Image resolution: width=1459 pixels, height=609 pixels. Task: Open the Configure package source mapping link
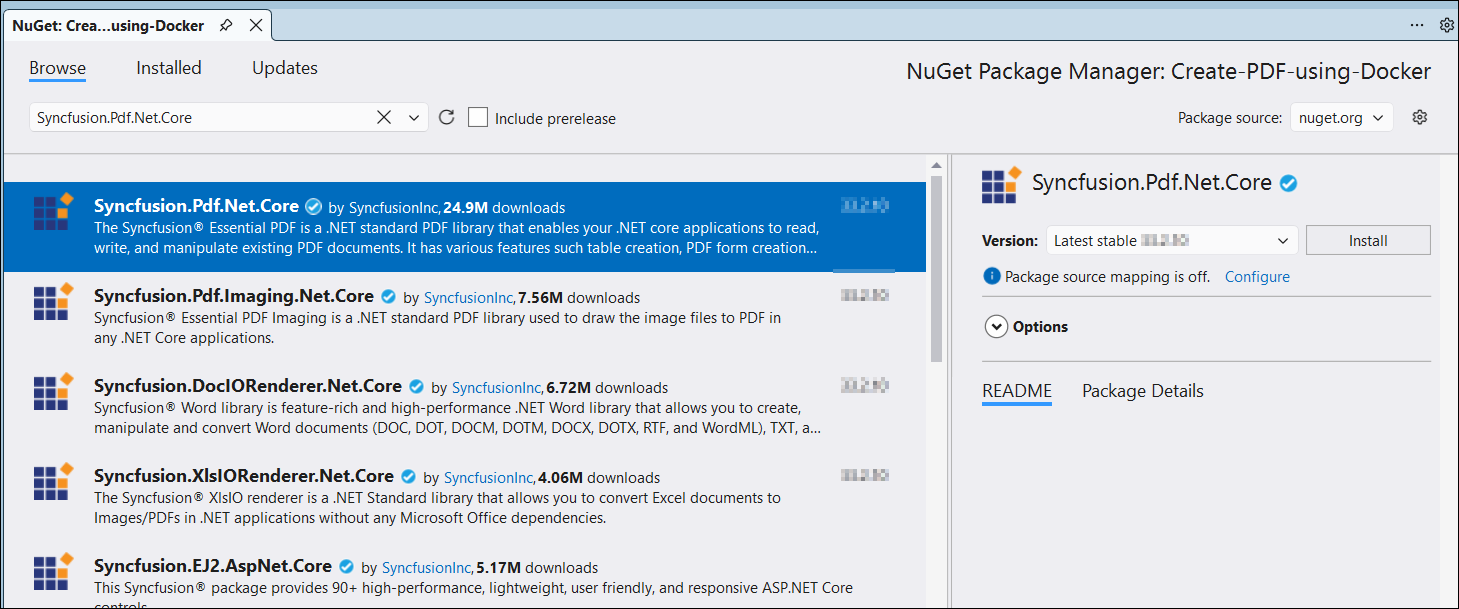pyautogui.click(x=1257, y=277)
